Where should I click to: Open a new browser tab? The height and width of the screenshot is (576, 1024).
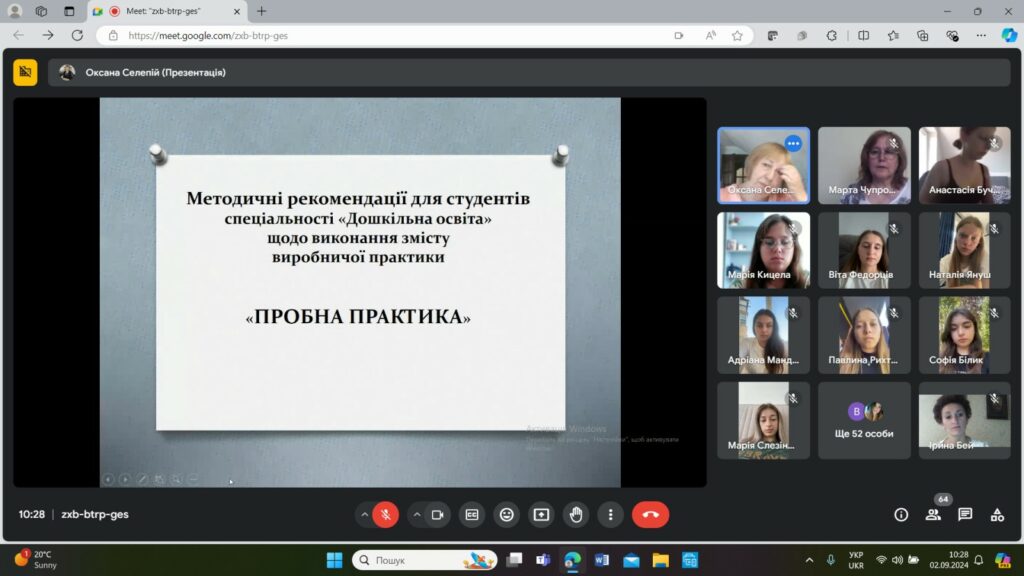click(262, 11)
